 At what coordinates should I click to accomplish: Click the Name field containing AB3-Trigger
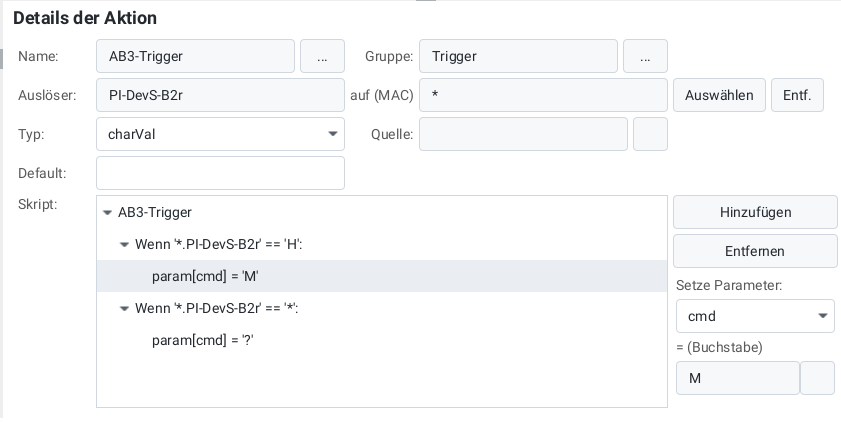[195, 57]
